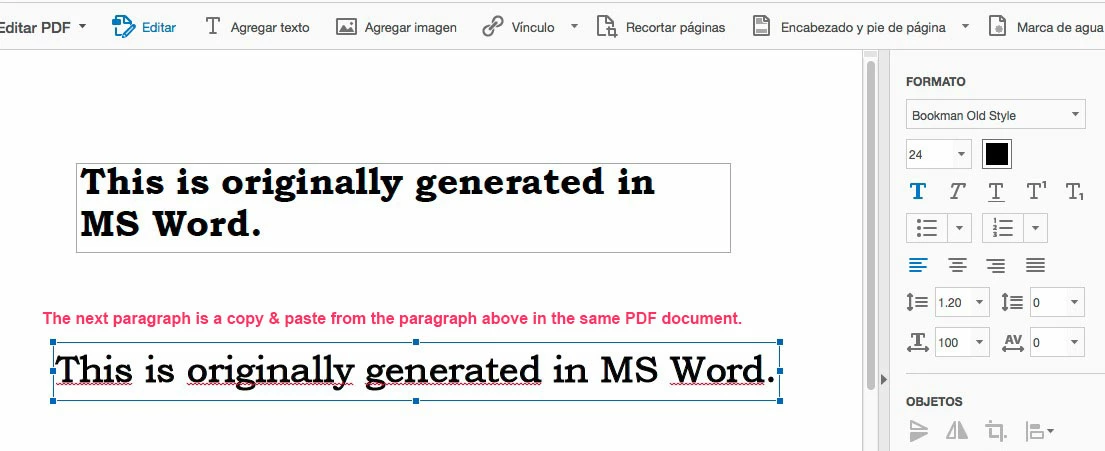Image resolution: width=1105 pixels, height=451 pixels.
Task: Choose the Agregar texto tool
Action: pos(257,27)
